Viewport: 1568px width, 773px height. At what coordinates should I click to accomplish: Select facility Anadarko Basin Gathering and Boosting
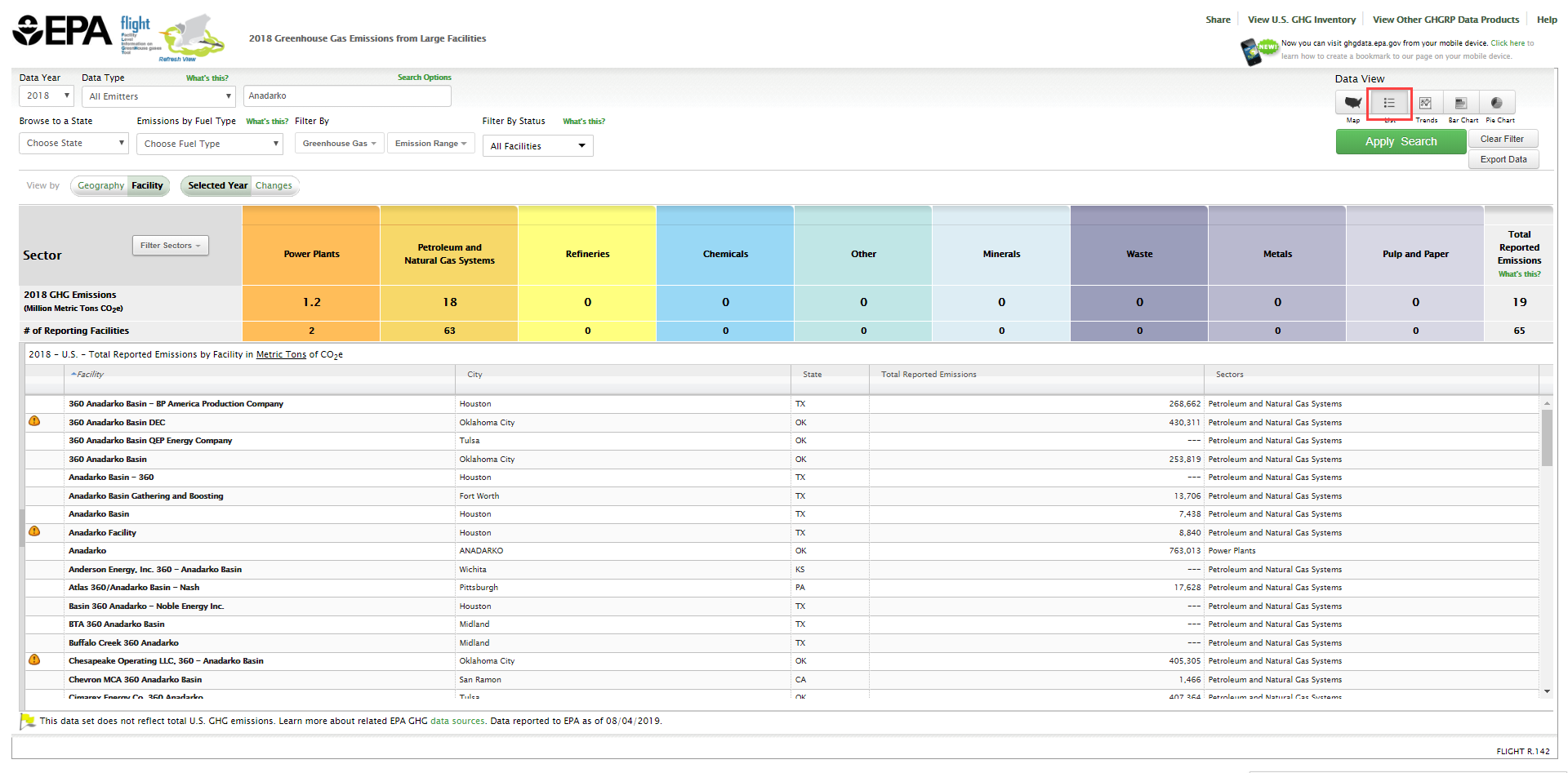(x=145, y=496)
